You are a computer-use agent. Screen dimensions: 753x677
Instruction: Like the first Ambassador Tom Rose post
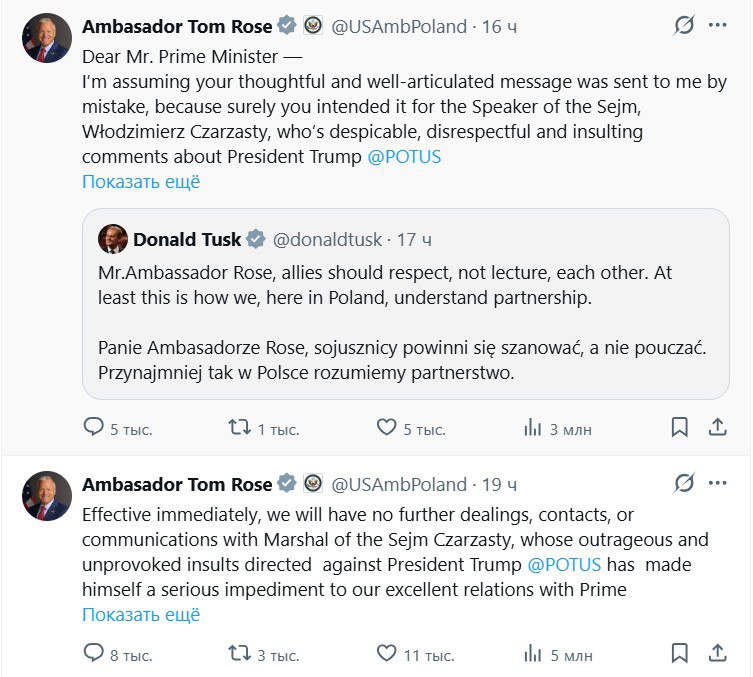(387, 428)
